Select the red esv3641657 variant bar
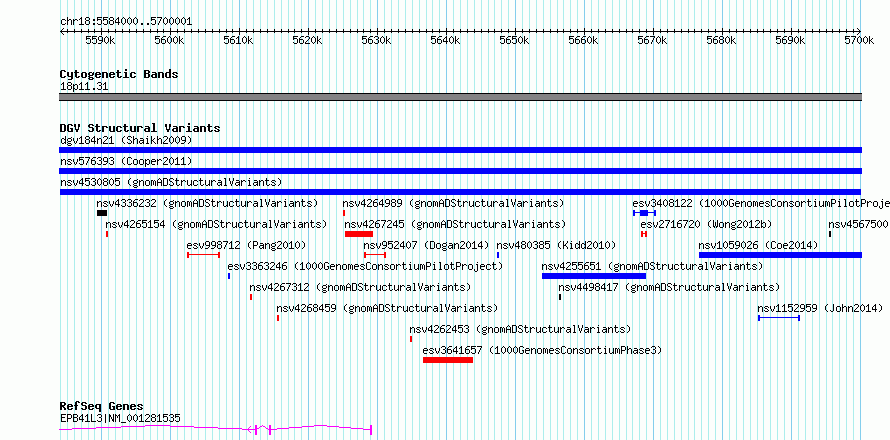890x440 pixels. (448, 360)
